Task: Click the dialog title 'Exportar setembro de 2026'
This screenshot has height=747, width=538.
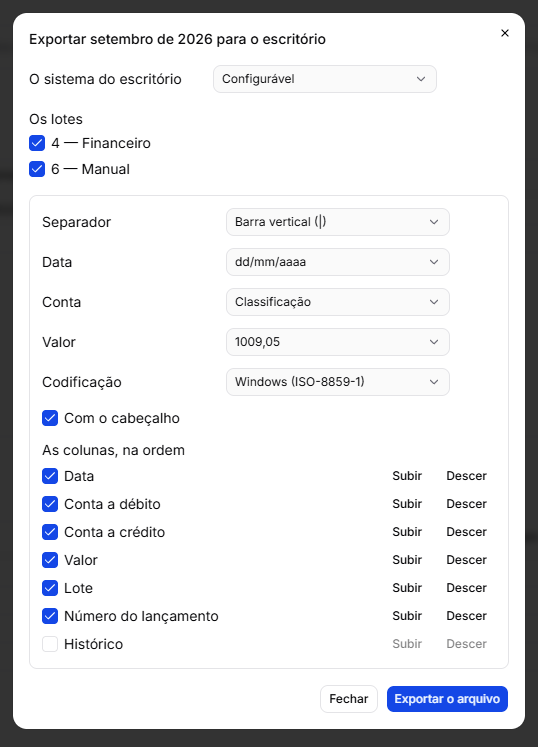Action: (177, 39)
